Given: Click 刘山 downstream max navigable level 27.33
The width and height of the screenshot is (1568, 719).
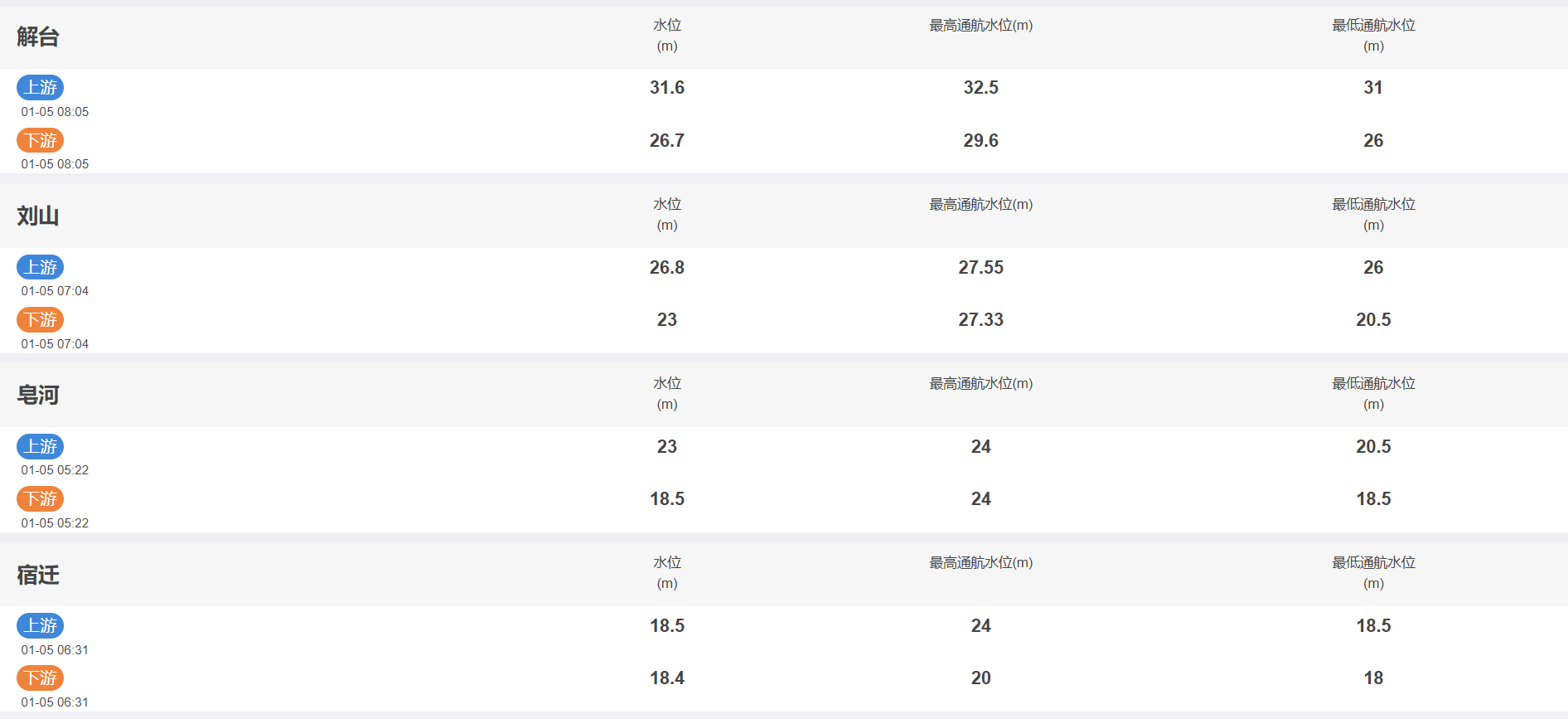Looking at the screenshot, I should coord(981,319).
